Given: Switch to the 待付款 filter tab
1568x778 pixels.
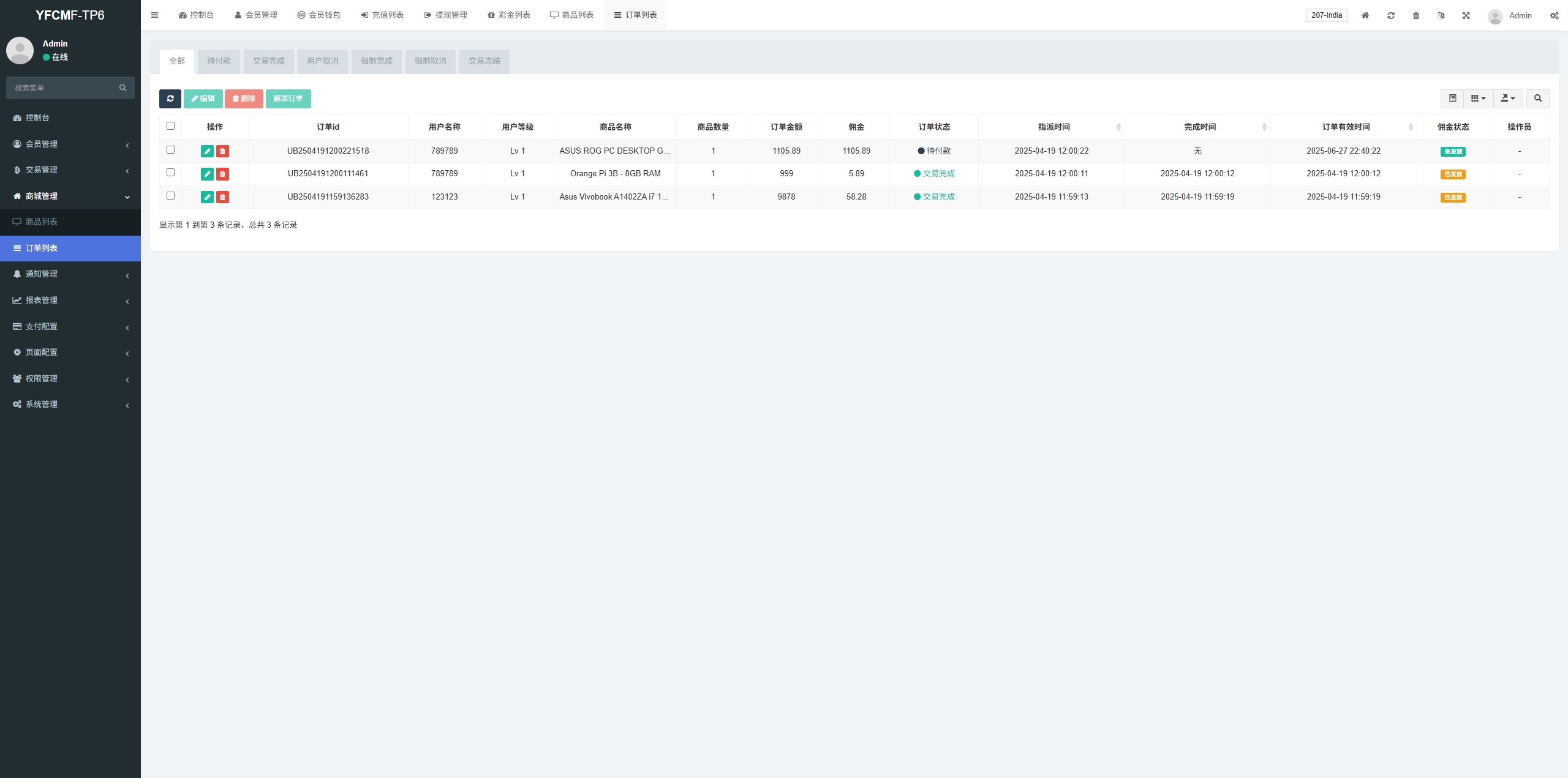Looking at the screenshot, I should point(219,61).
